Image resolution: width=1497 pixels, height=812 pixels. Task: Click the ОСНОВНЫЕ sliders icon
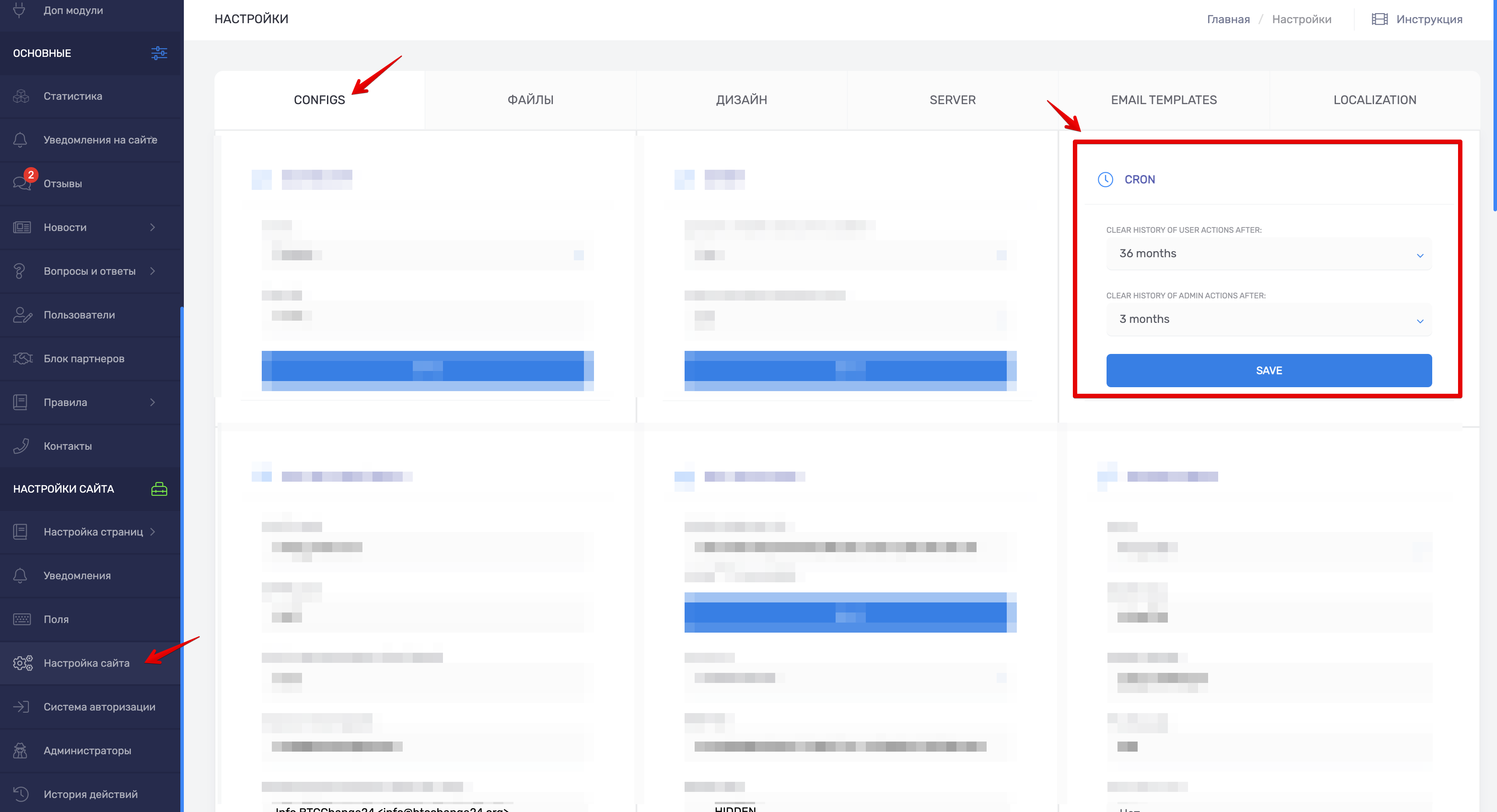pyautogui.click(x=158, y=53)
